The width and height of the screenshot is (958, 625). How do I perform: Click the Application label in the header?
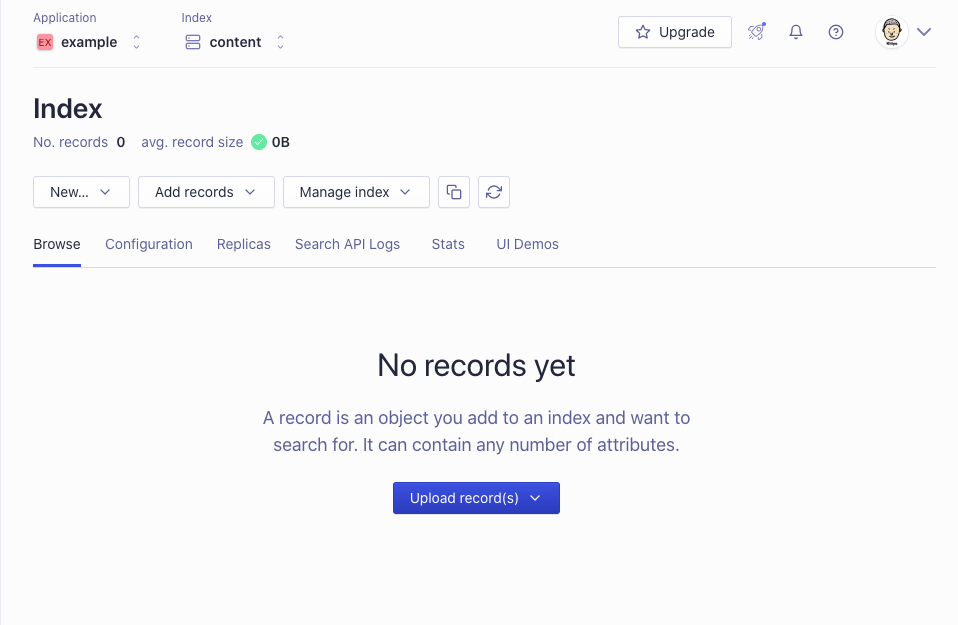(65, 18)
